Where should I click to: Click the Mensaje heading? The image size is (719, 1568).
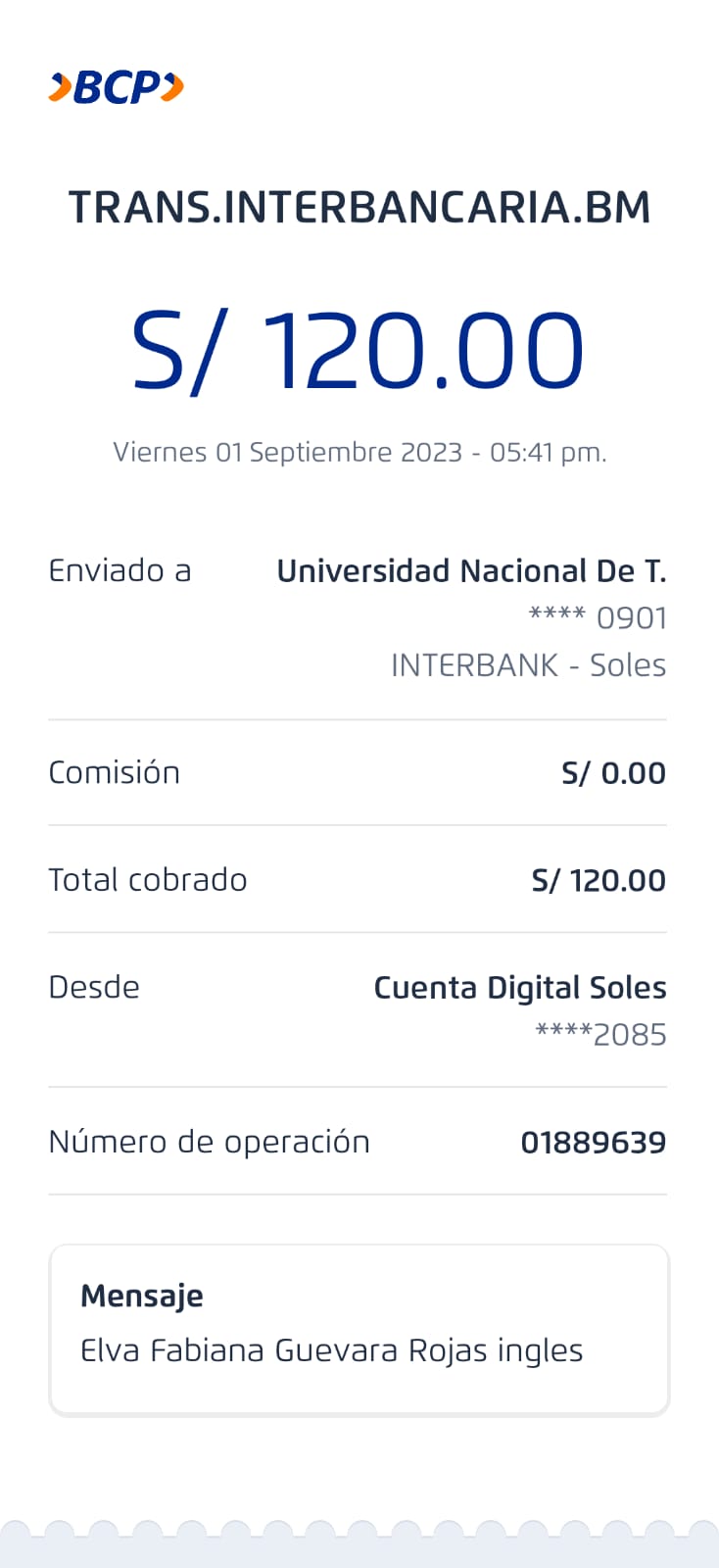click(142, 1296)
